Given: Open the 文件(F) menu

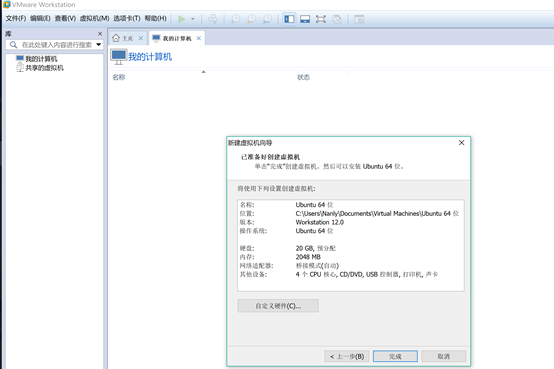Looking at the screenshot, I should [x=16, y=18].
